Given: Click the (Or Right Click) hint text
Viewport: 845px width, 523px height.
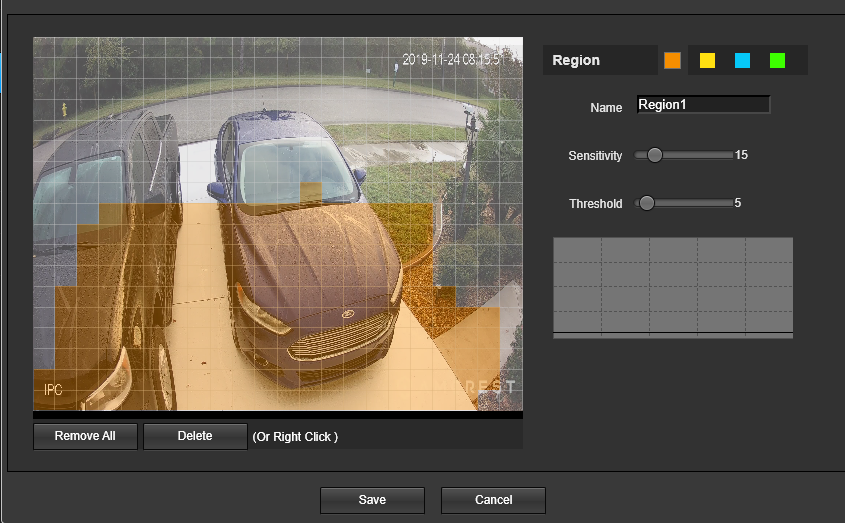Looking at the screenshot, I should coord(295,437).
